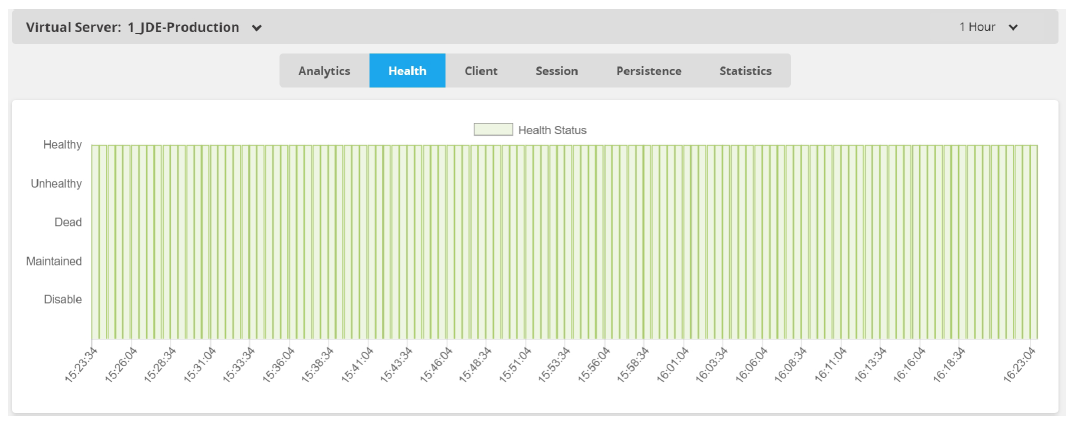Click the Maintained y-axis label
Viewport: 1076px width, 422px height.
(x=56, y=261)
